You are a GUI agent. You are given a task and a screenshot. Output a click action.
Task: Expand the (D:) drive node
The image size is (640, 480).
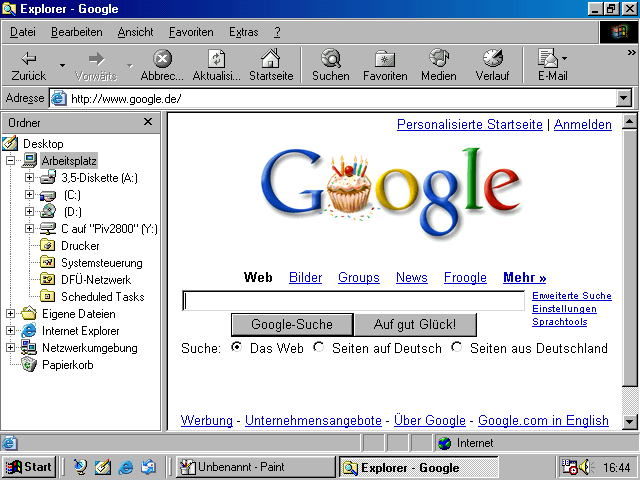29,211
